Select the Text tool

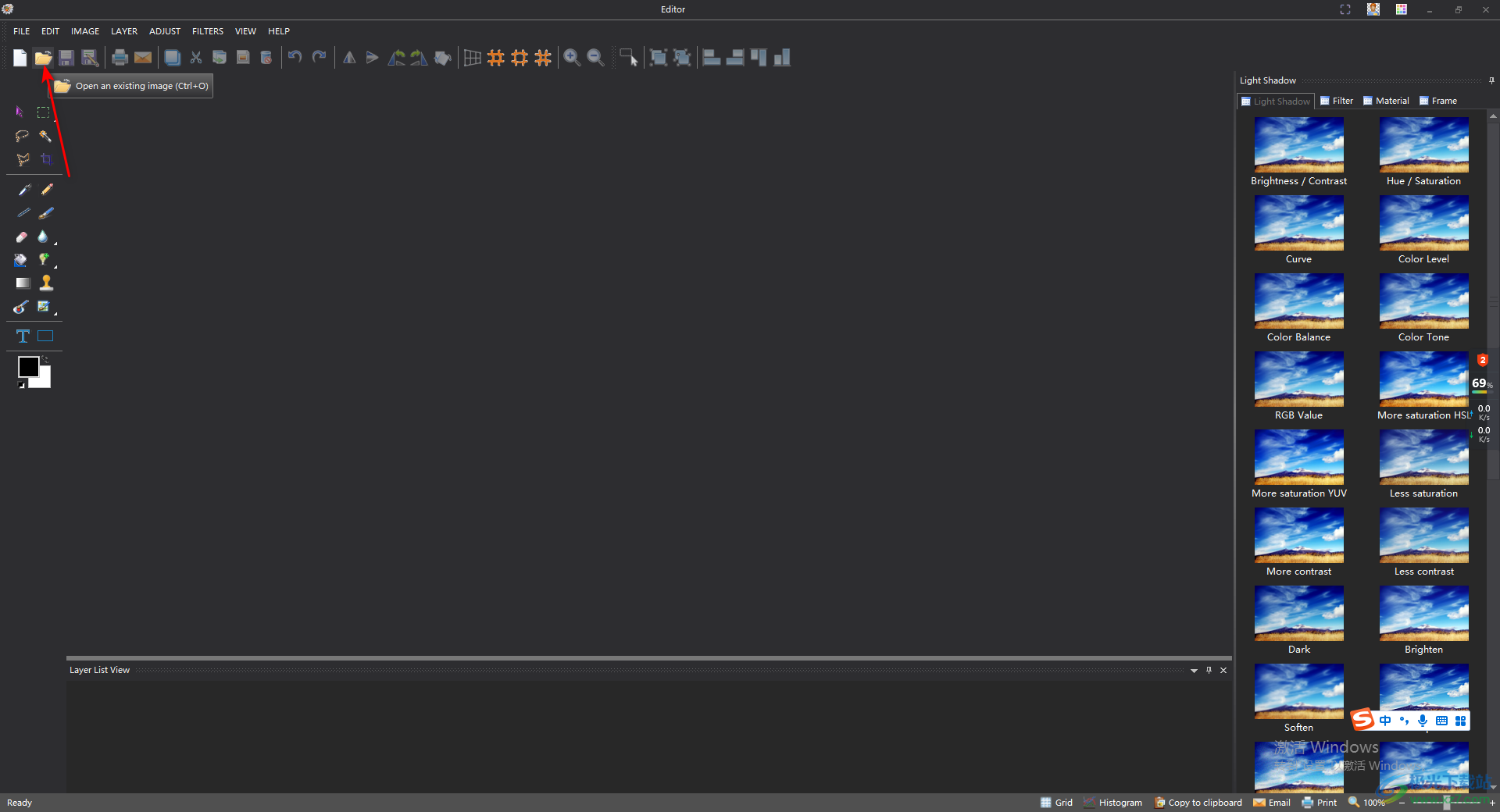23,336
